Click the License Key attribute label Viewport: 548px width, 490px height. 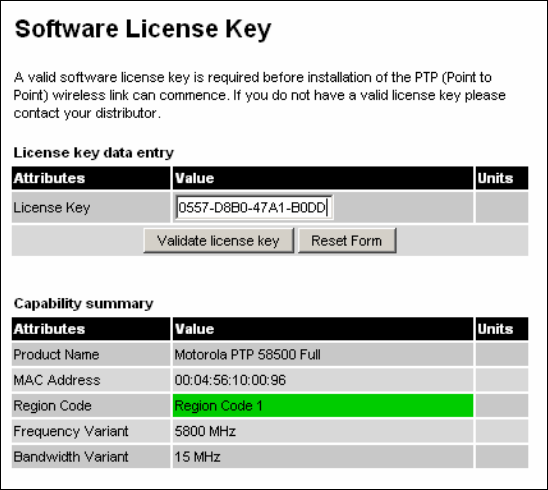[x=52, y=208]
